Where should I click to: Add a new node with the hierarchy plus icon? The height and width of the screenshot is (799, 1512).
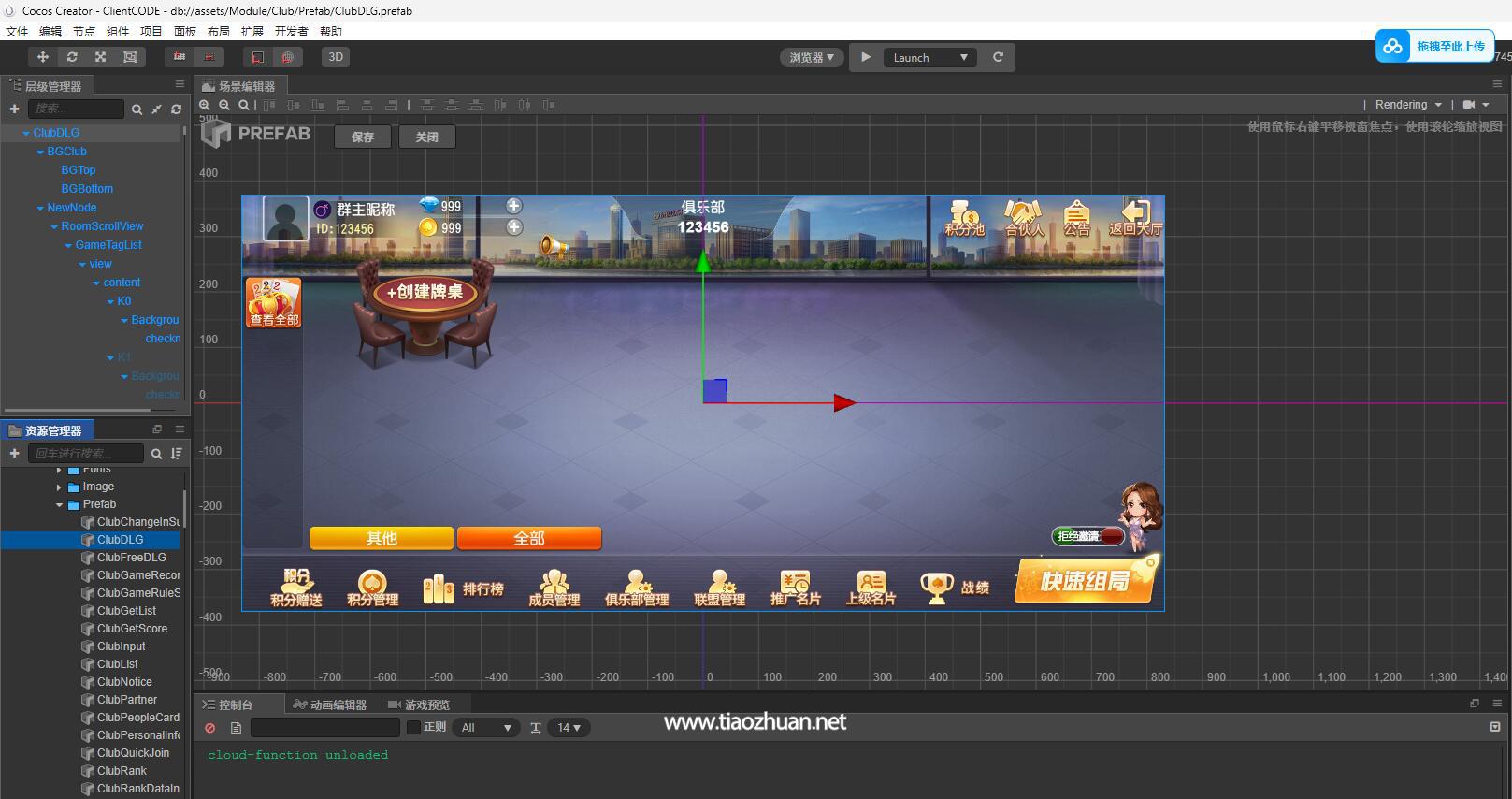[x=14, y=109]
